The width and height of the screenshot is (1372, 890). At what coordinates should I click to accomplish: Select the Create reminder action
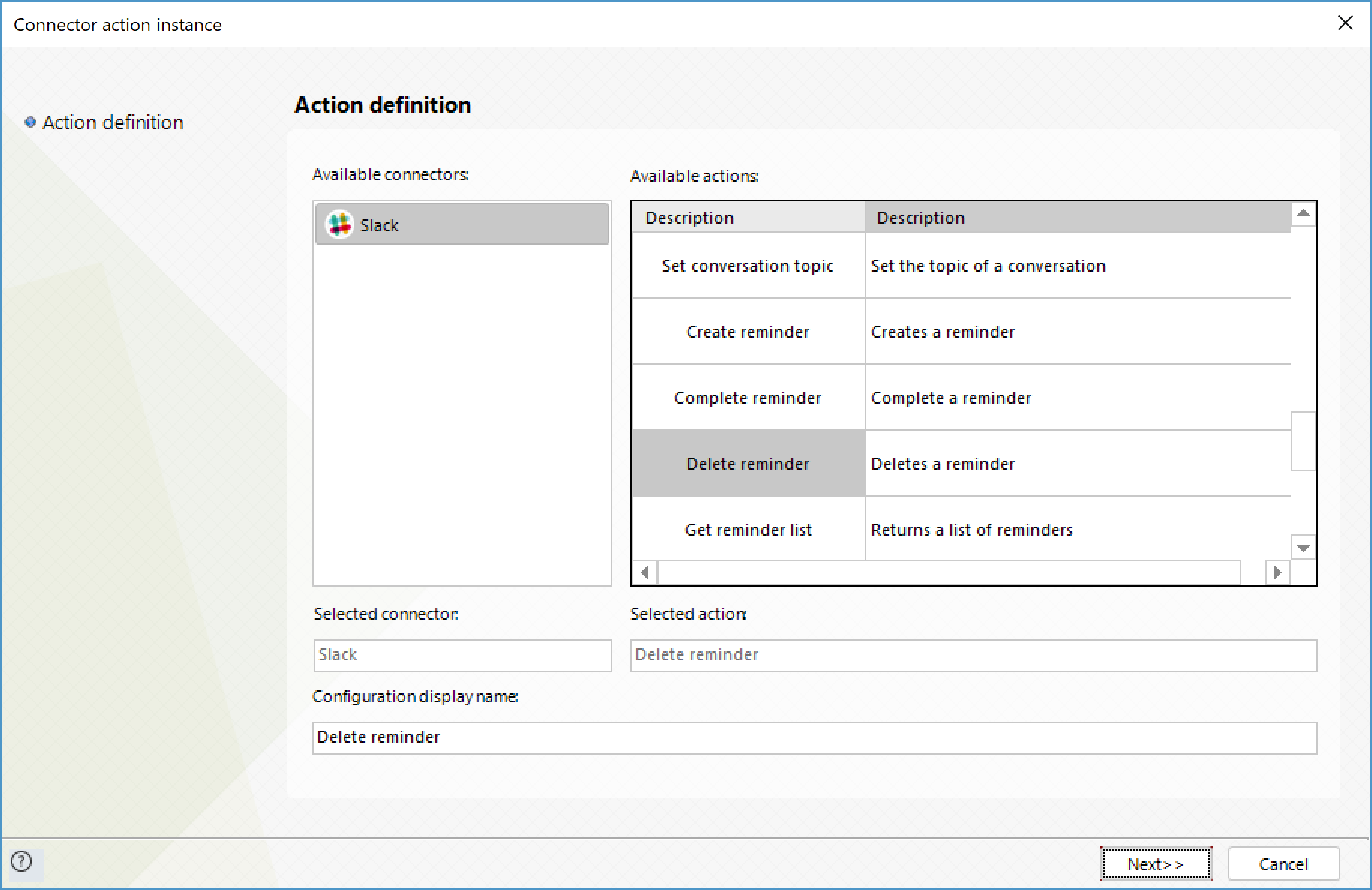pos(748,332)
